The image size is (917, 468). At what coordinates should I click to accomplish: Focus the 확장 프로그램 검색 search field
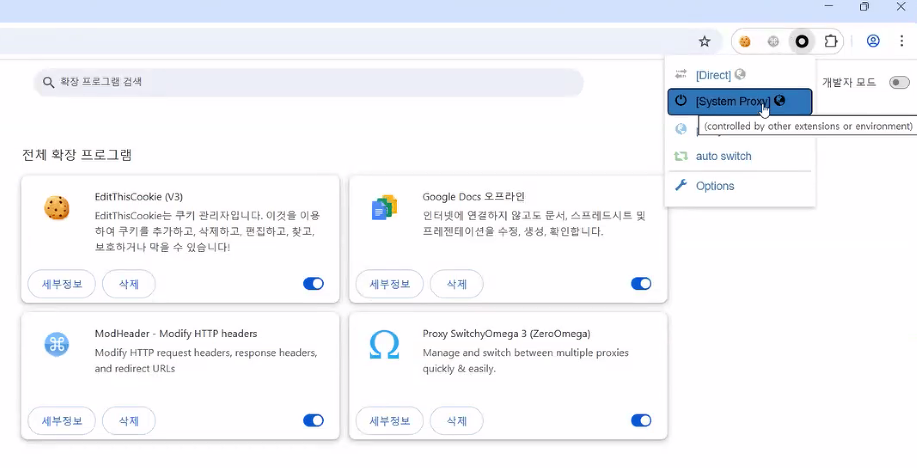click(309, 82)
